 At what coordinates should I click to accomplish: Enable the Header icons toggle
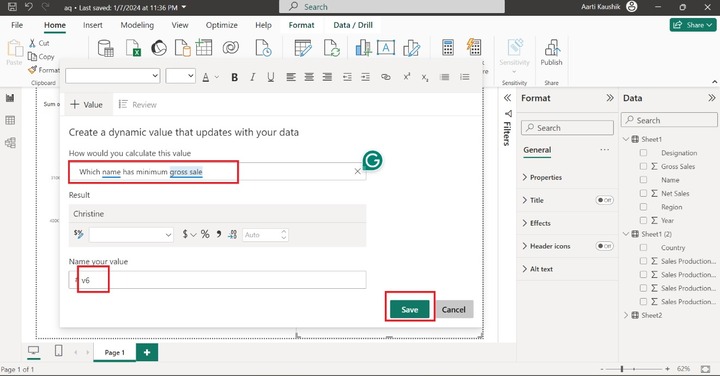(x=604, y=246)
